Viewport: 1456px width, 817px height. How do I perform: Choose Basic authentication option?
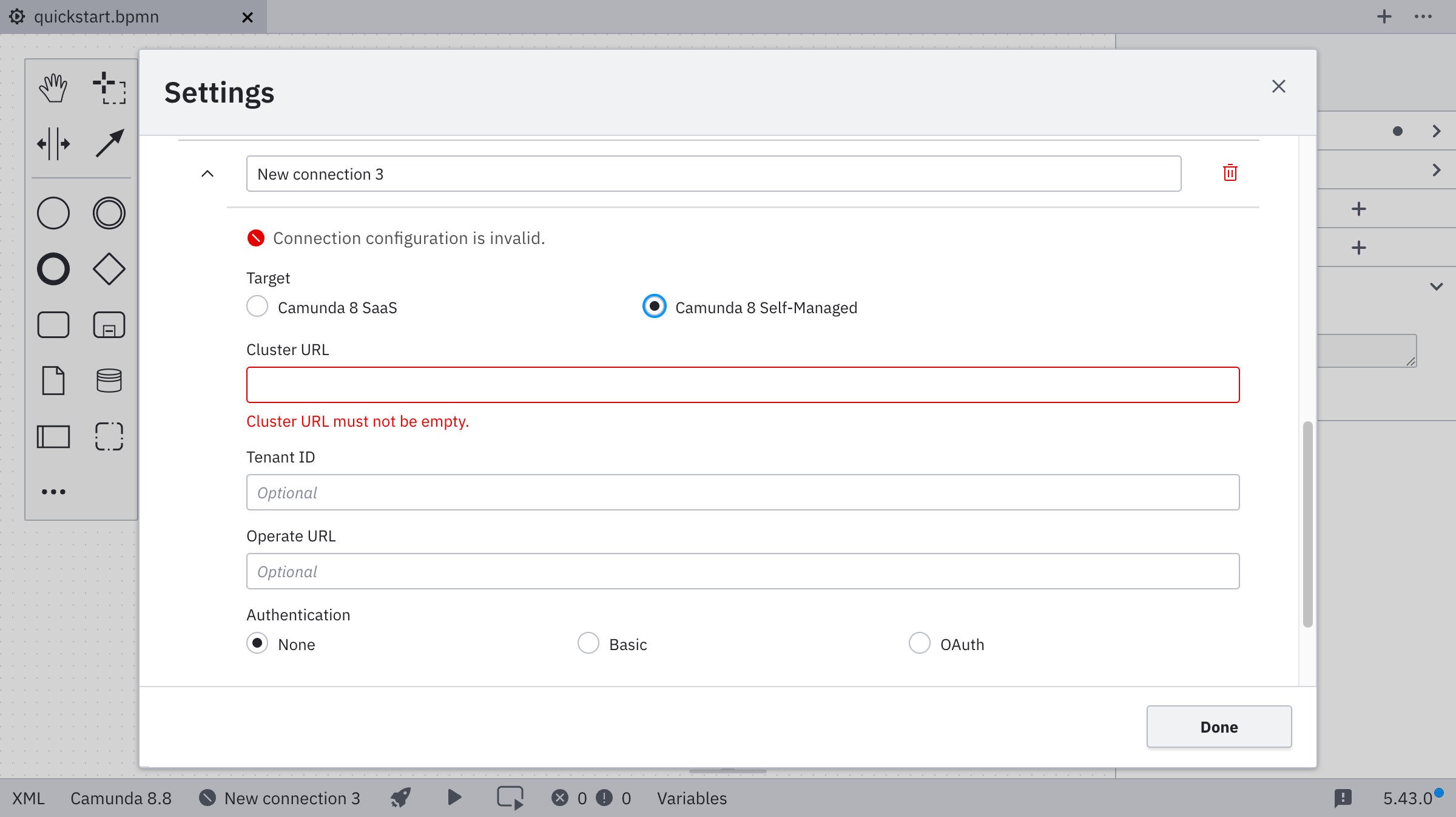[588, 643]
